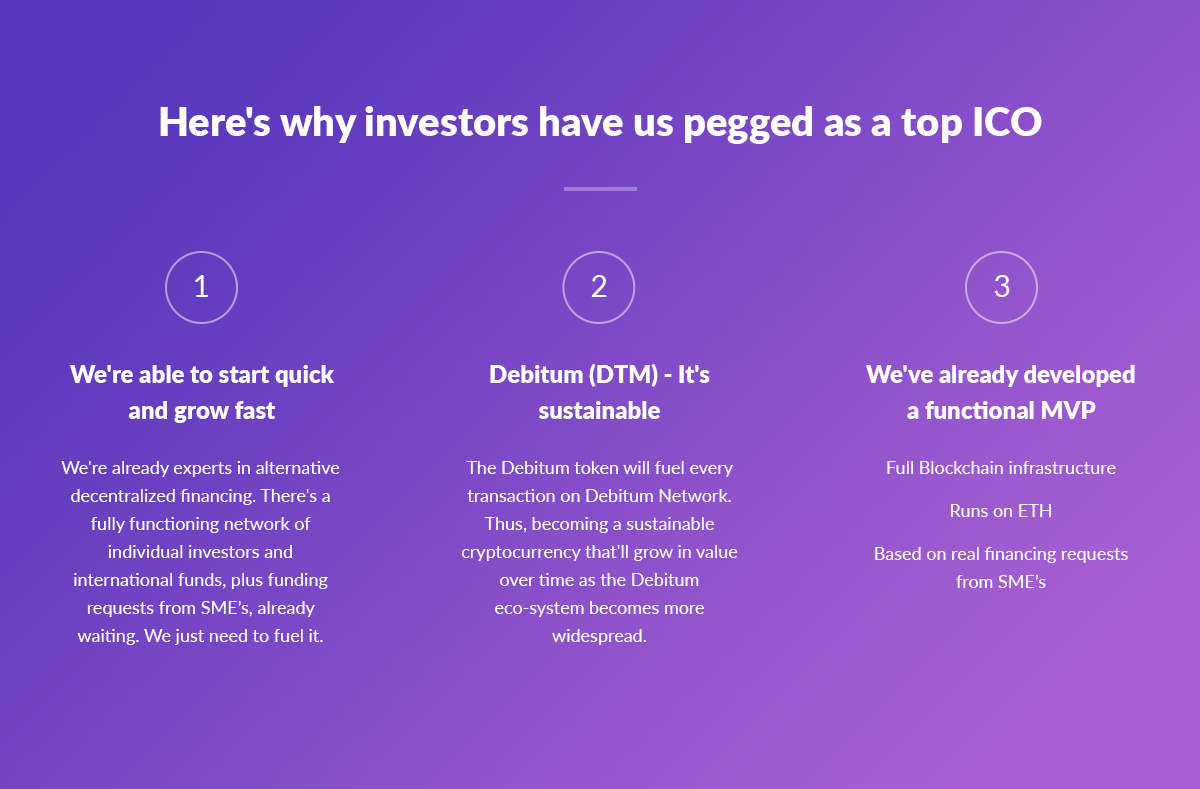Click the divider line under the heading
Screen dimensions: 1200x789
600,188
